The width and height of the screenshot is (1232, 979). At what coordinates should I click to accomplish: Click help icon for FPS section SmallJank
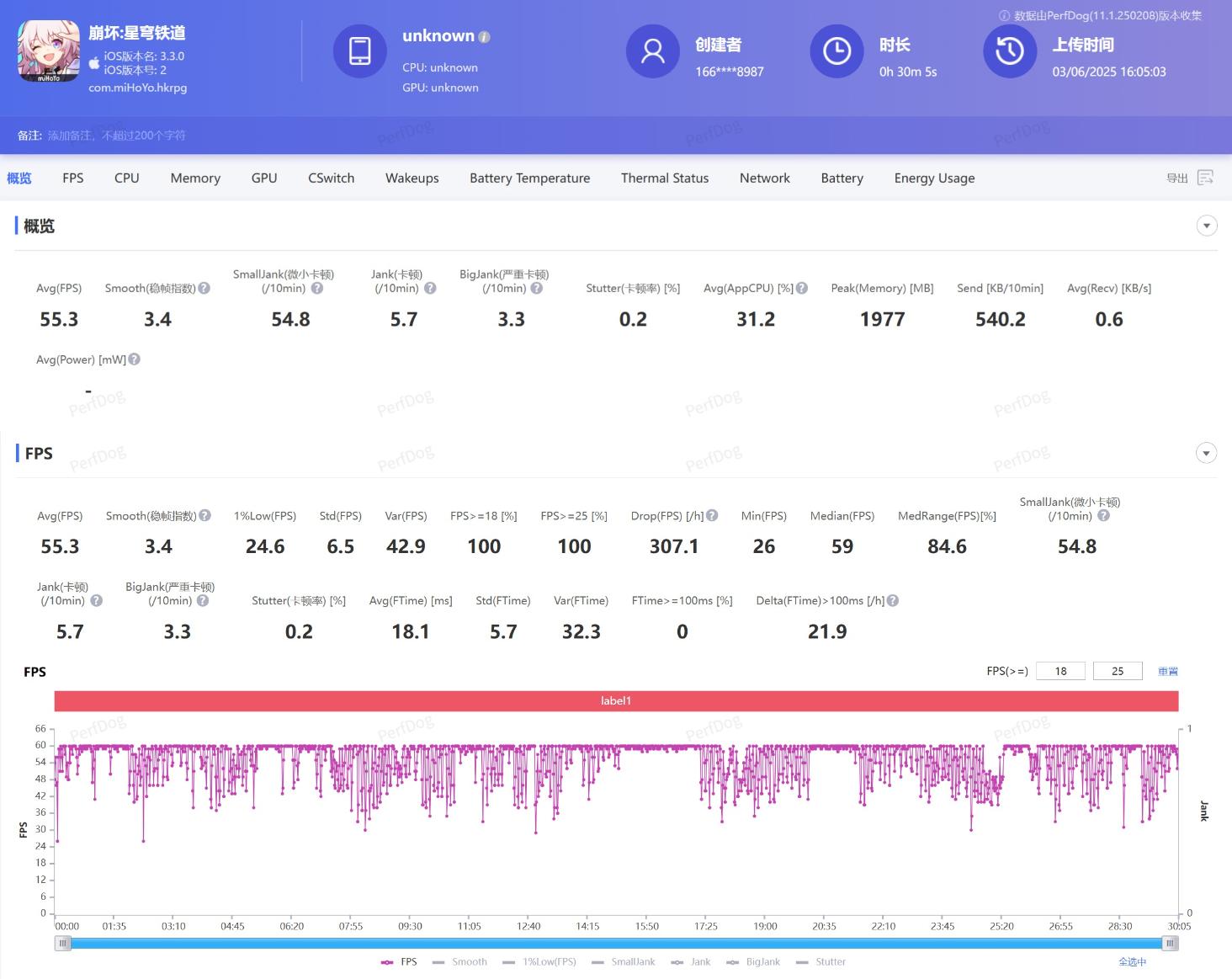point(1103,515)
